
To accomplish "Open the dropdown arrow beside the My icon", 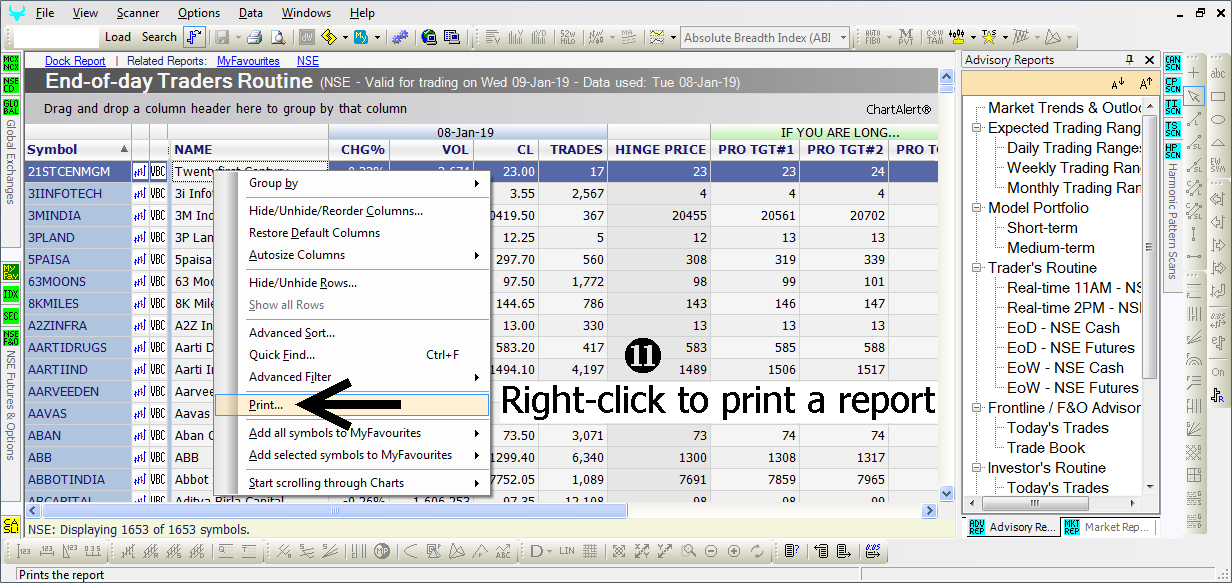I will (x=377, y=37).
